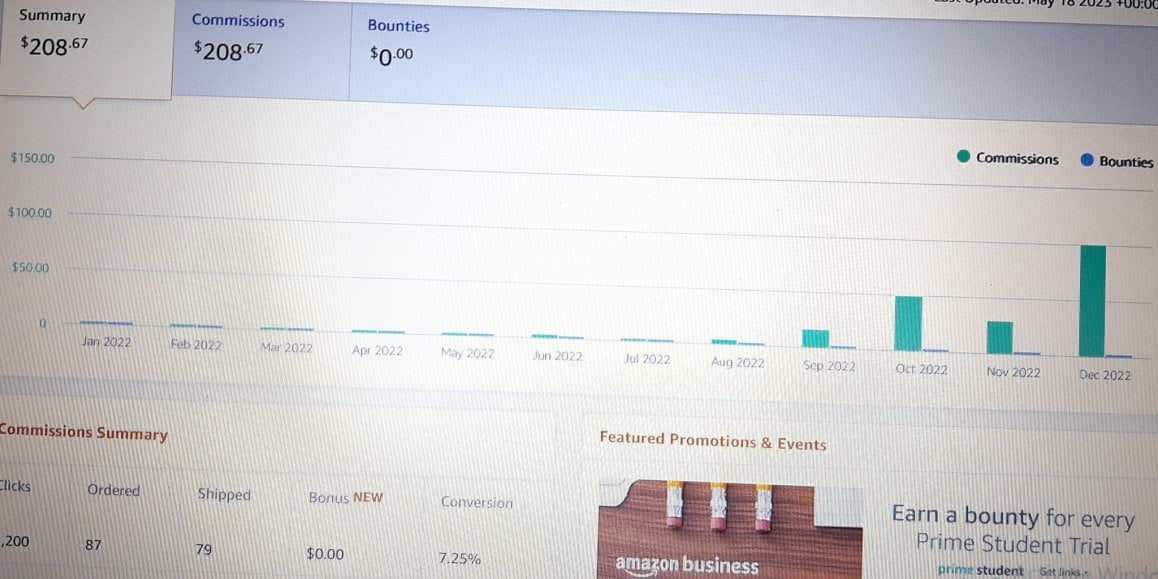Screen dimensions: 1158x579
Task: Toggle the Commissions legend green dot
Action: tap(962, 157)
